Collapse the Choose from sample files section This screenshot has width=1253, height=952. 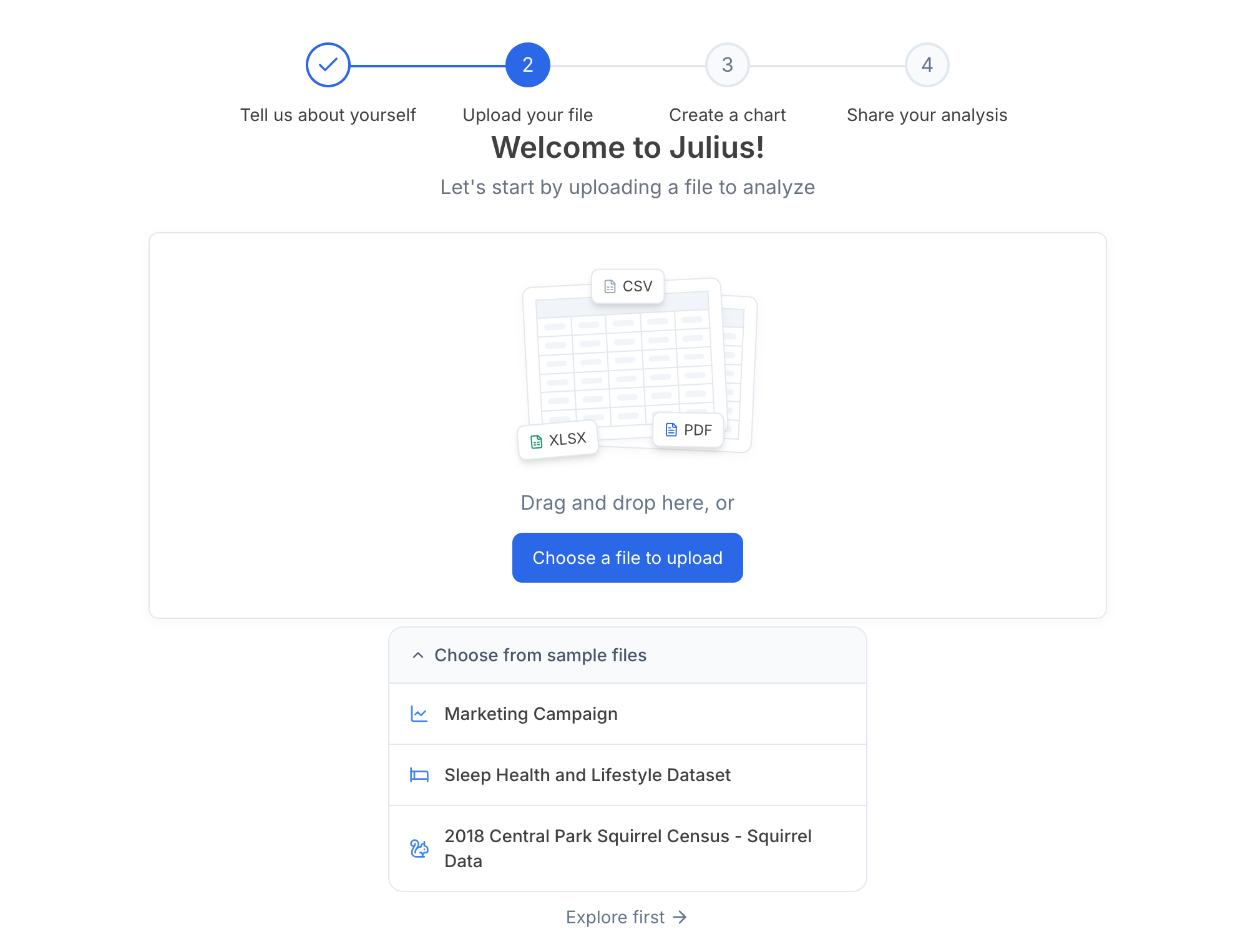(x=627, y=655)
